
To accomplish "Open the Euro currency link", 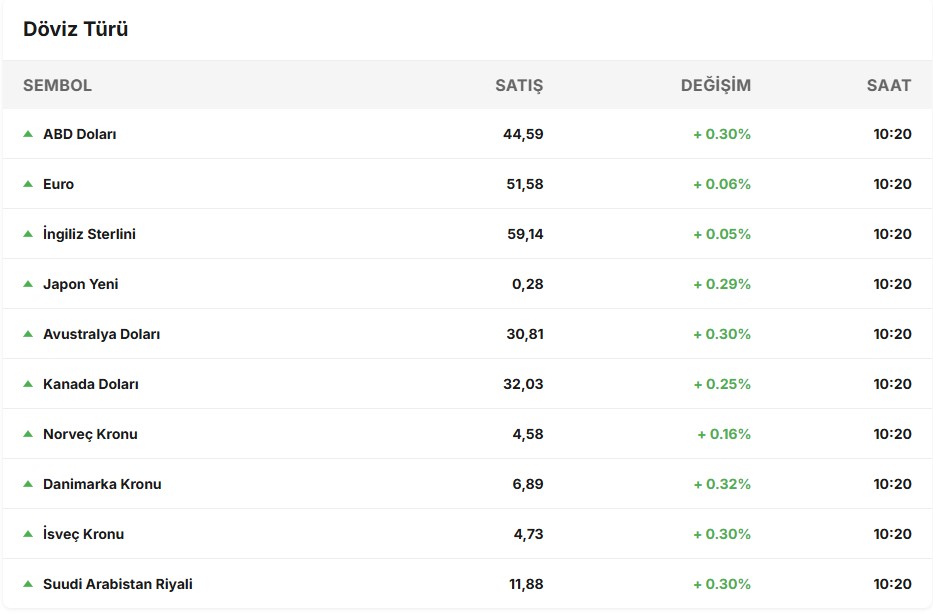I will (58, 184).
